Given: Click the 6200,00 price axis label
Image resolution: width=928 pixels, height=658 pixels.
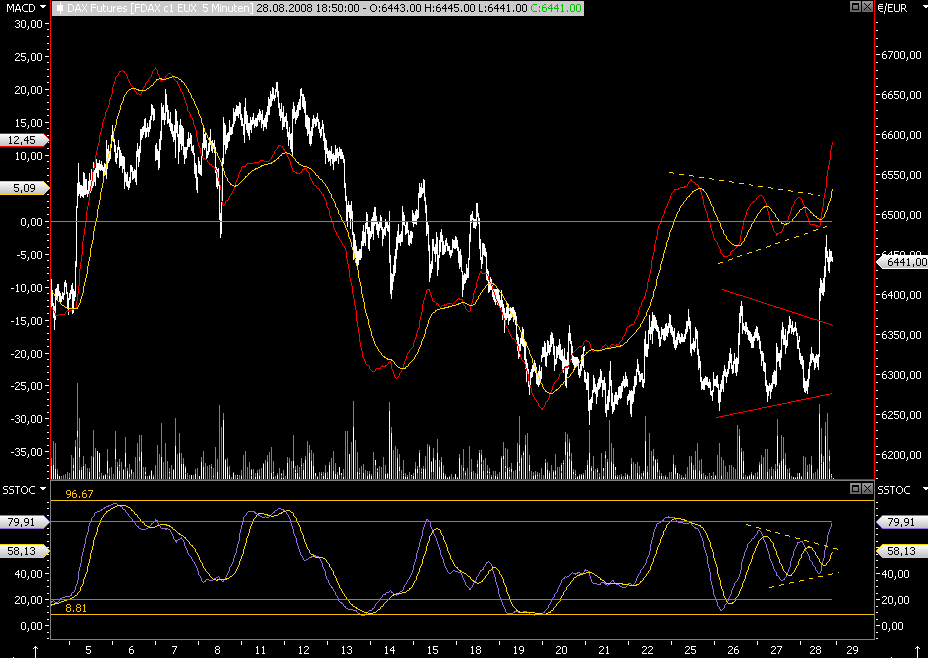Looking at the screenshot, I should (901, 455).
